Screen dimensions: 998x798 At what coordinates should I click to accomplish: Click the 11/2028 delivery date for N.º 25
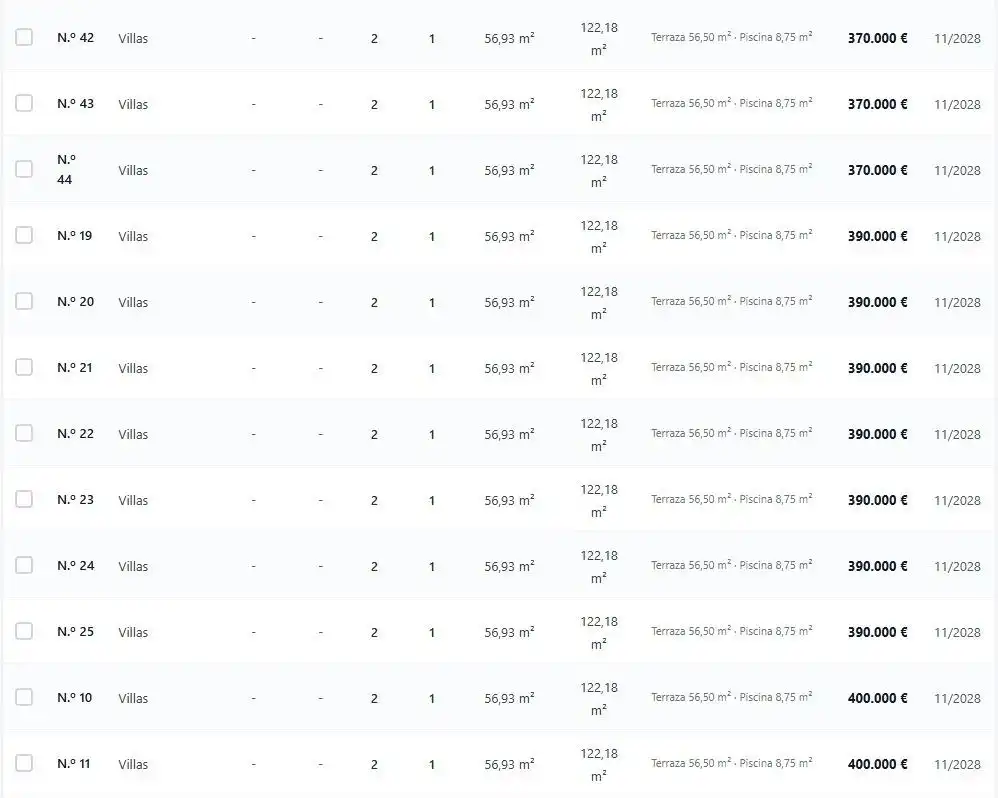[957, 633]
